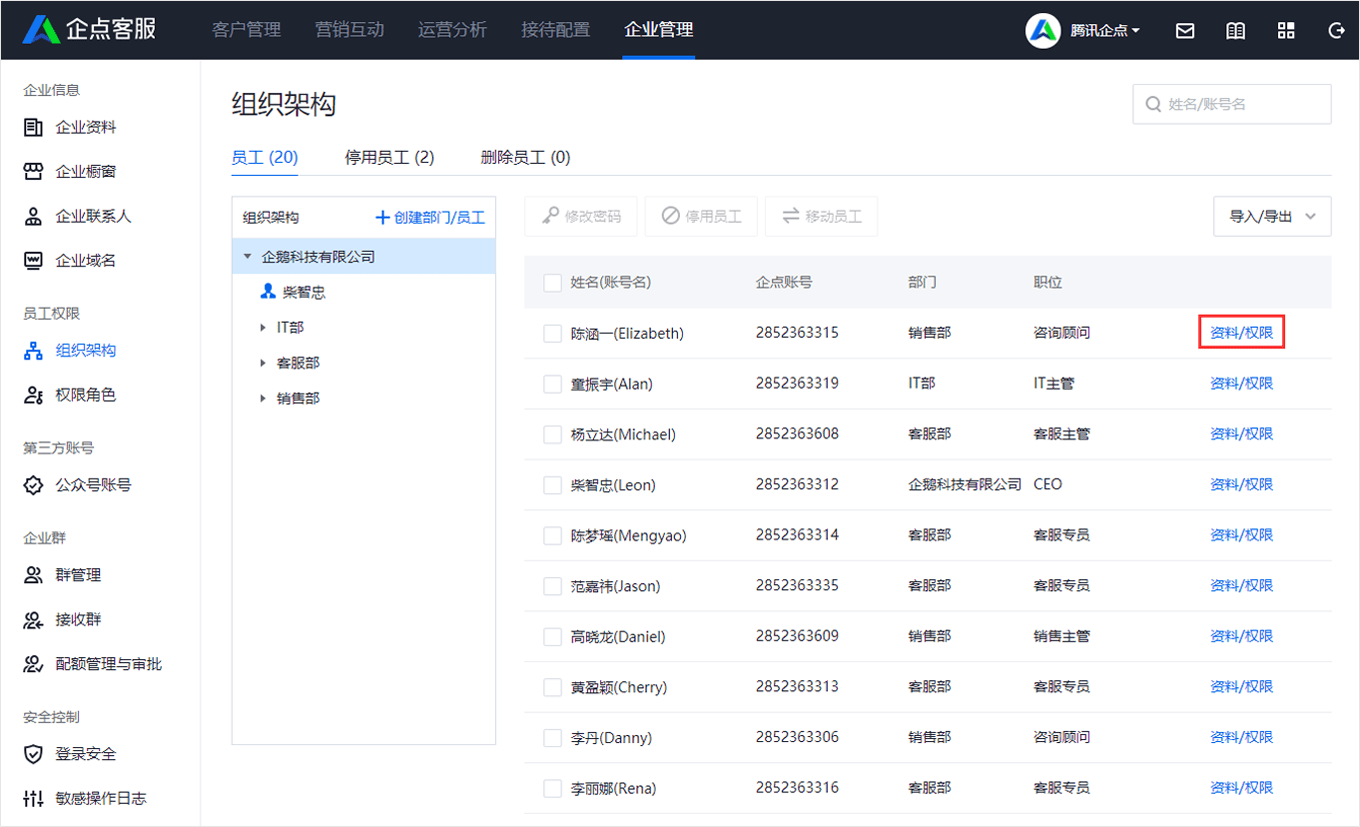1360x827 pixels.
Task: Click the apps grid icon in header
Action: tap(1286, 30)
